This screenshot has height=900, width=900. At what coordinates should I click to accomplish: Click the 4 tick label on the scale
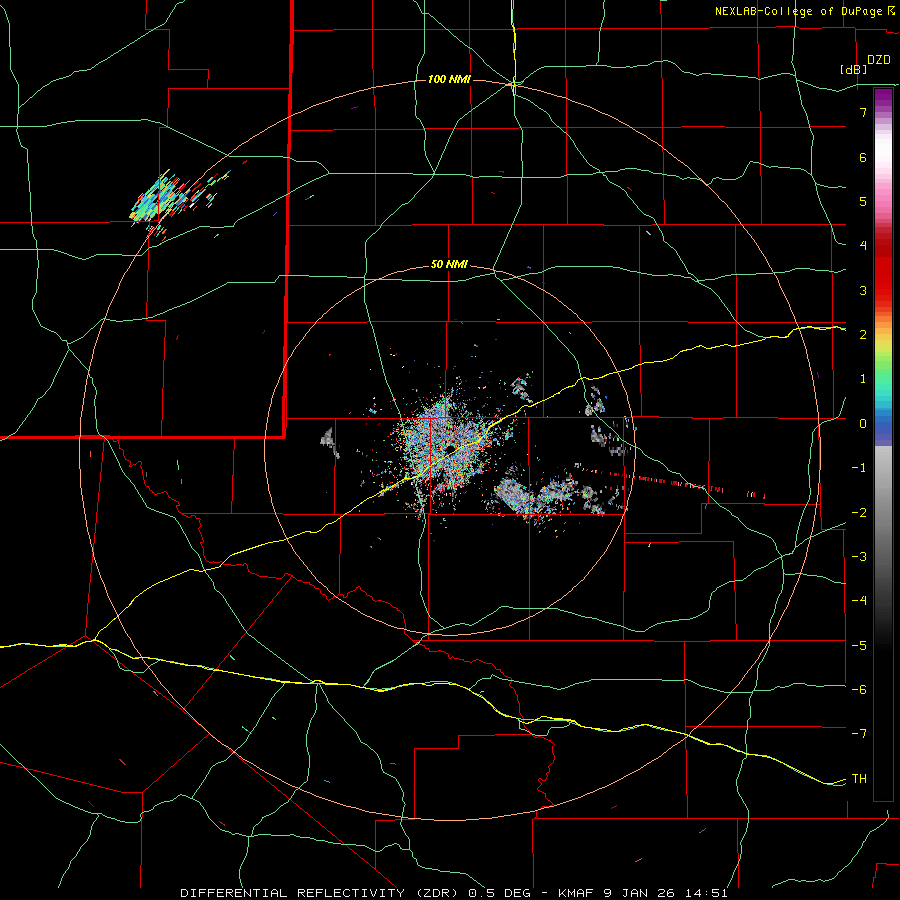click(x=863, y=246)
